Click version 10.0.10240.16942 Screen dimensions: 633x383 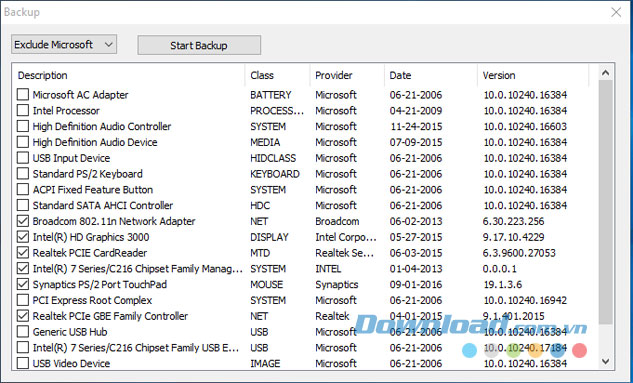click(525, 300)
